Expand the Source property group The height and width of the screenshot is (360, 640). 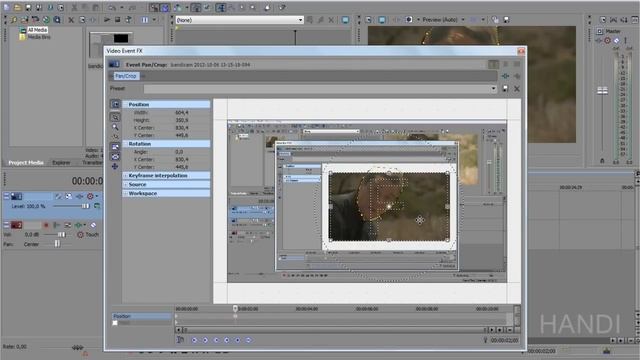tap(125, 184)
